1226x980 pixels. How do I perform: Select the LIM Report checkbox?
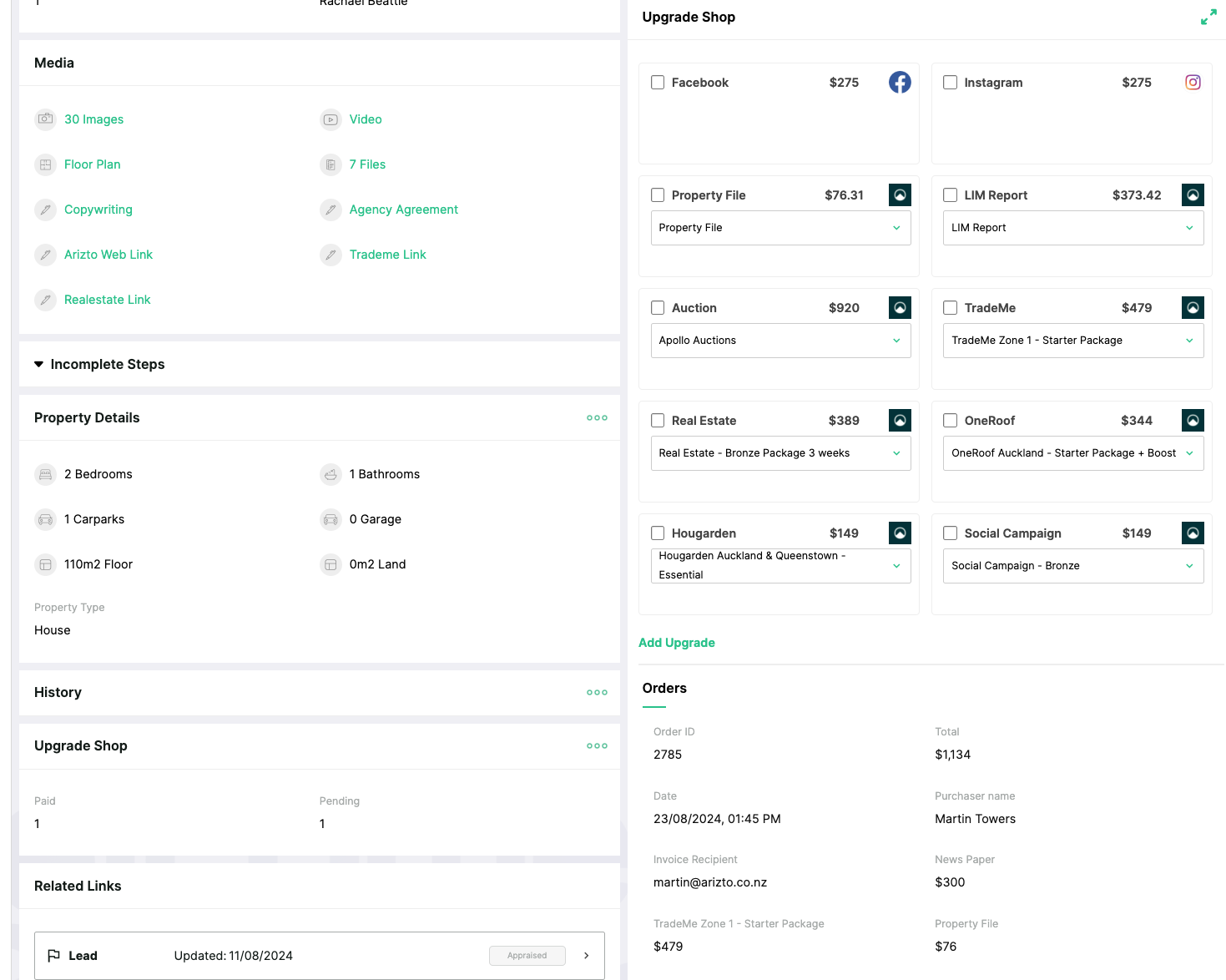coord(950,194)
